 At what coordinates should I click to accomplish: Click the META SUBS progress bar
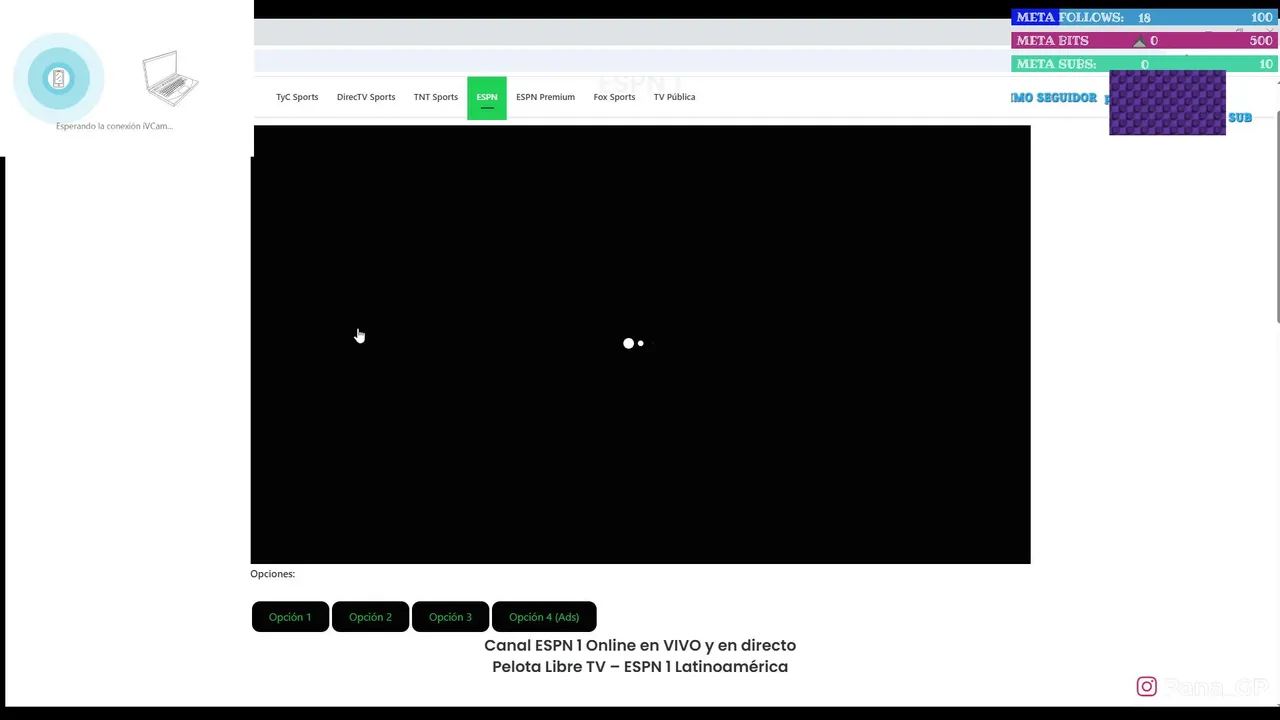(x=1144, y=64)
